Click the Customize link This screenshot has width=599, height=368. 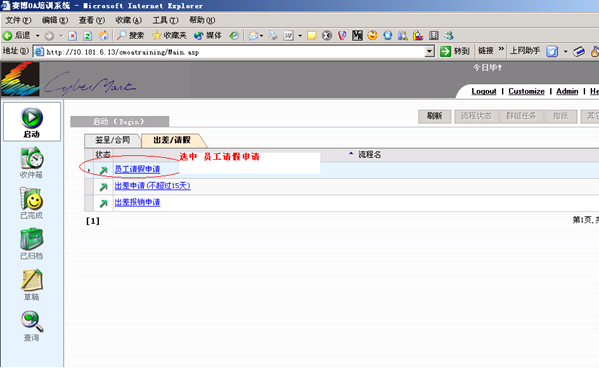point(526,91)
